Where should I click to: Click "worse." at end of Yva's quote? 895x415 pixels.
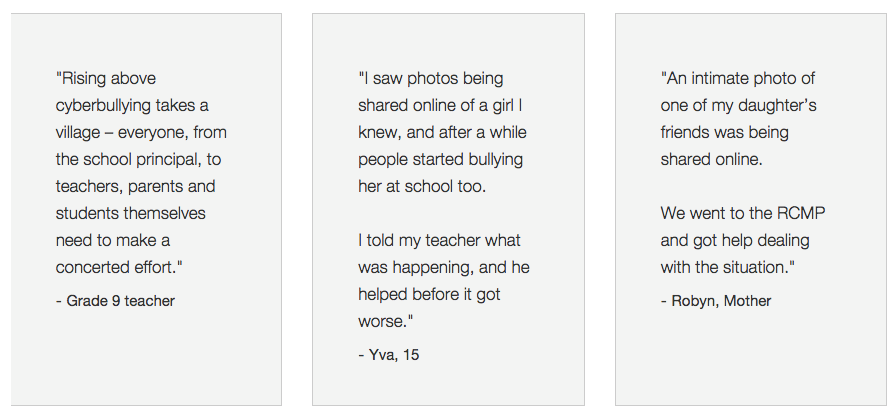(x=385, y=321)
